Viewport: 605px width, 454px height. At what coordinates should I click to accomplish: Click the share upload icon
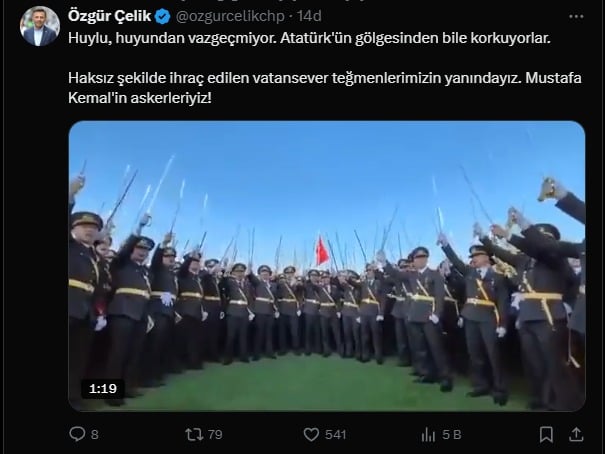pyautogui.click(x=576, y=434)
